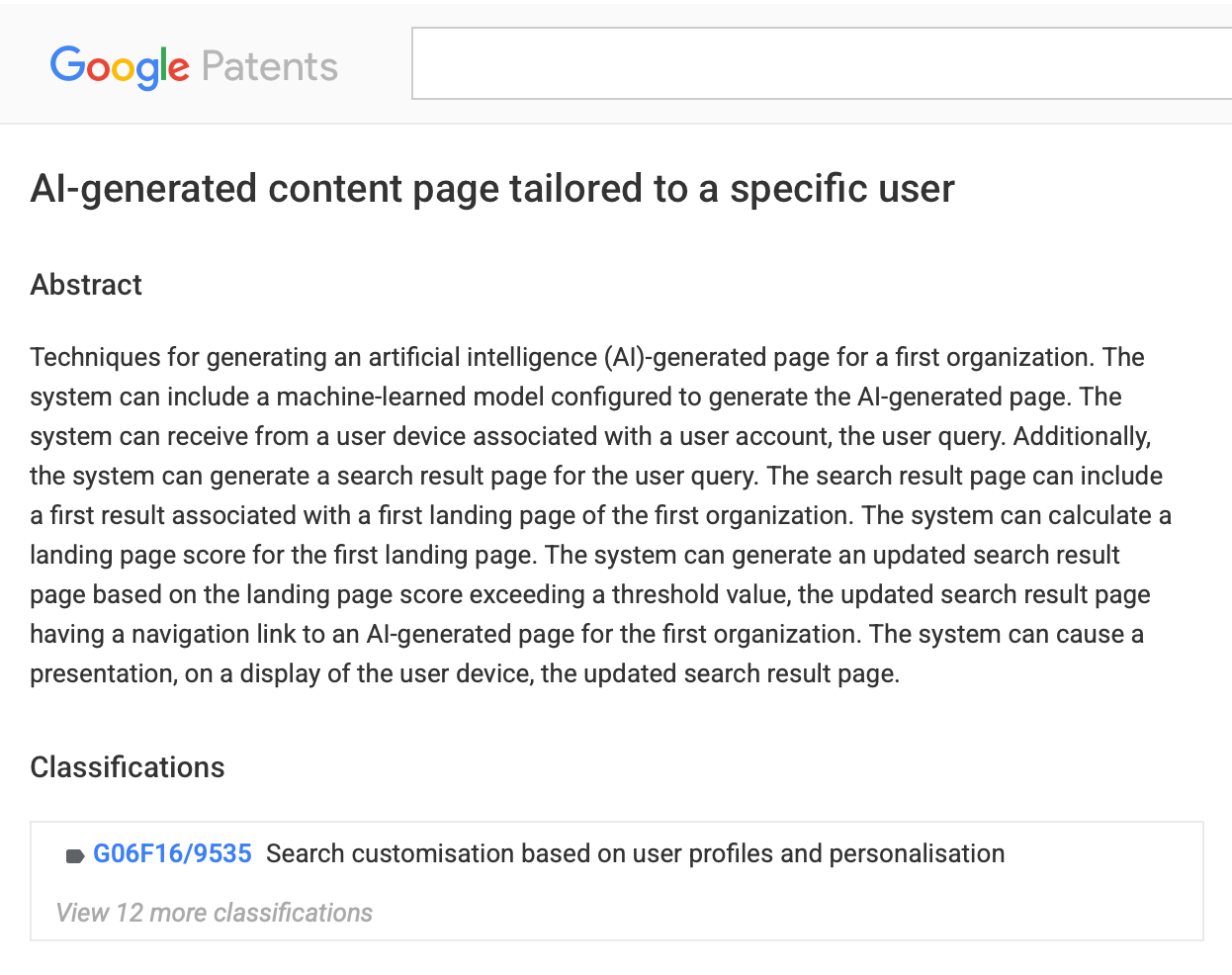1232x975 pixels.
Task: Click the Search customisation classification description
Action: tap(635, 853)
